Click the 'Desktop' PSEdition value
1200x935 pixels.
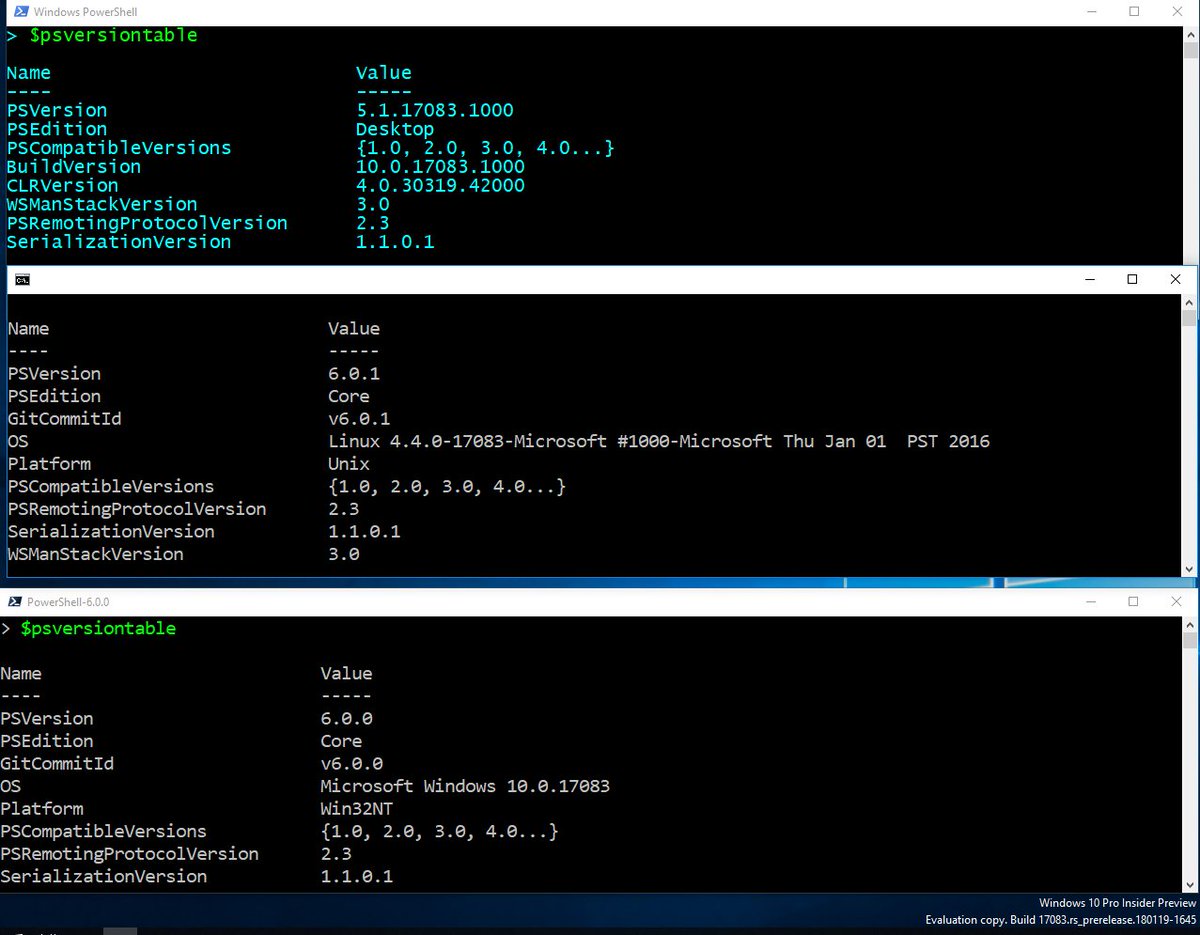(395, 129)
